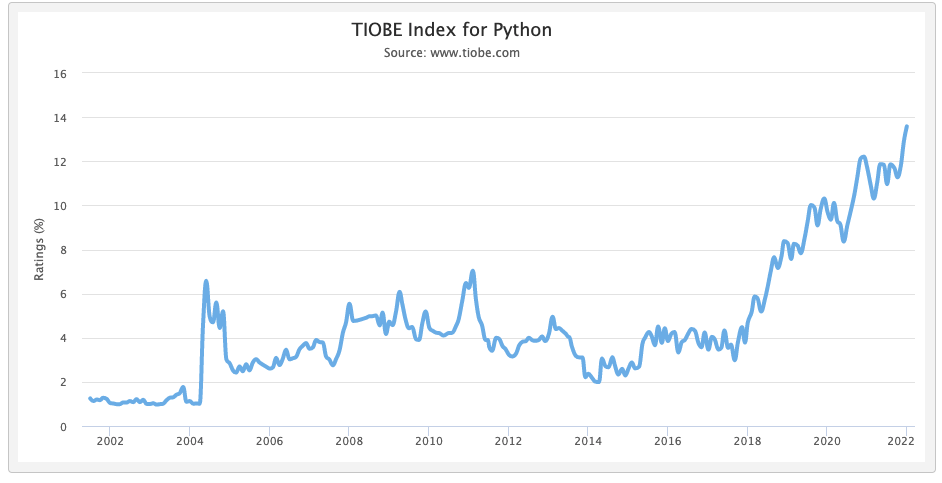This screenshot has width=942, height=483.
Task: Click the y-axis value 6
Action: pyautogui.click(x=63, y=294)
